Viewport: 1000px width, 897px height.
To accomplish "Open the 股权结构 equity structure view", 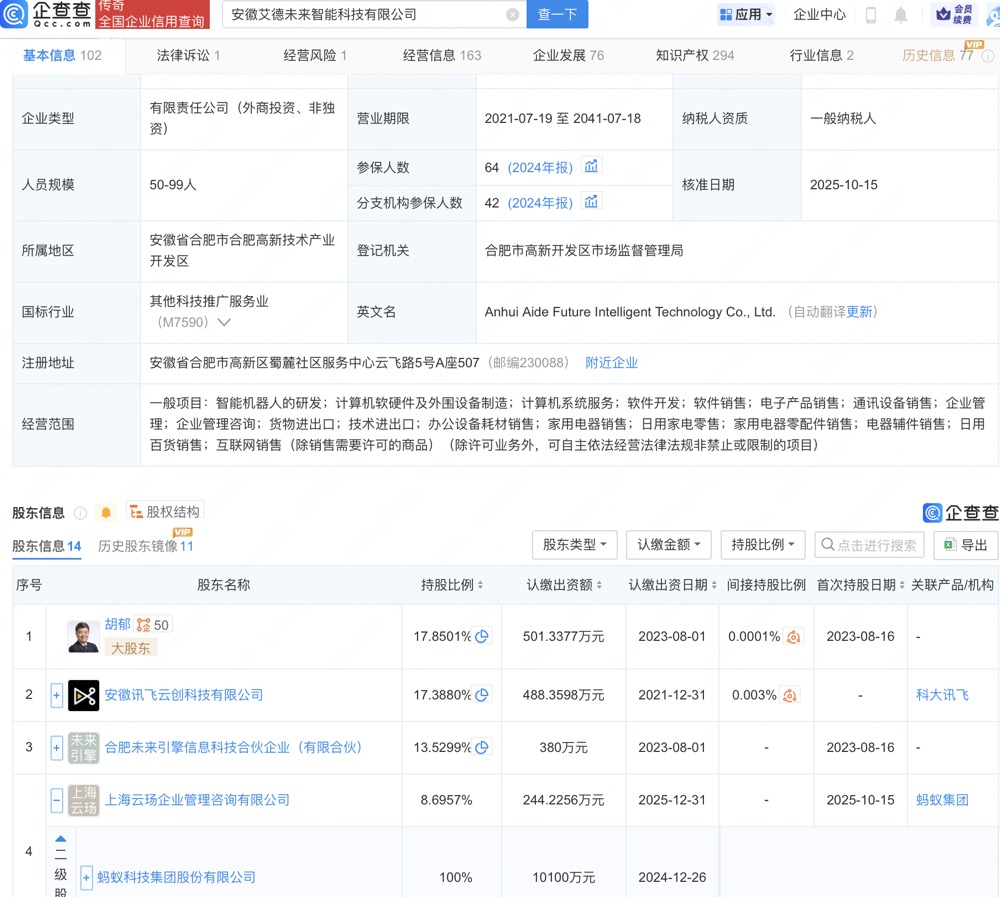I will pyautogui.click(x=164, y=512).
